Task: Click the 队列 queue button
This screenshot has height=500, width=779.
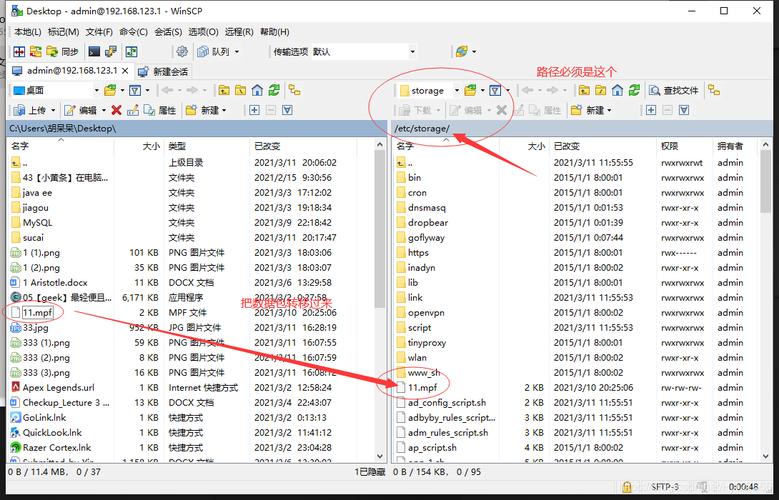Action: [214, 52]
